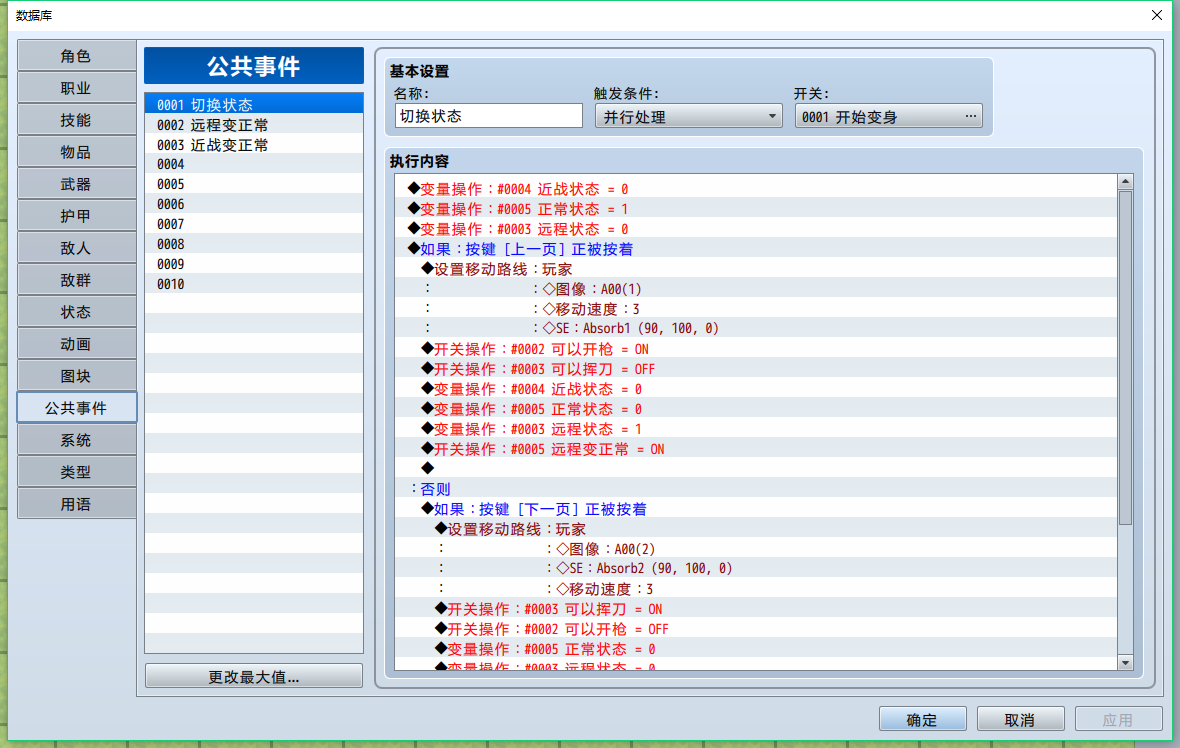Select 开关操作 #0003 可以挥刀 = ON

756,609
